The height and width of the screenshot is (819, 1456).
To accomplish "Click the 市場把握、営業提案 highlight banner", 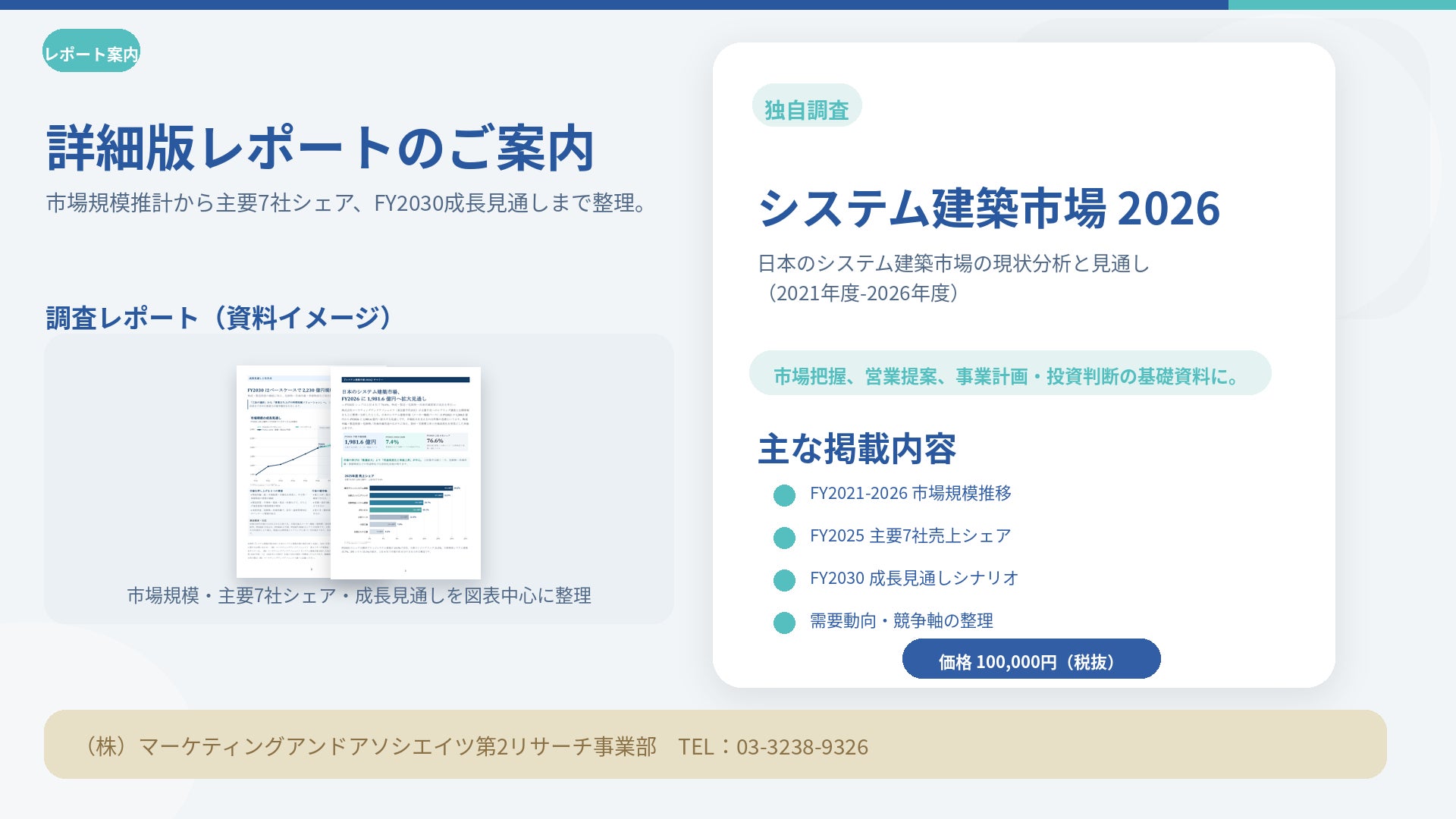I will (x=1009, y=374).
